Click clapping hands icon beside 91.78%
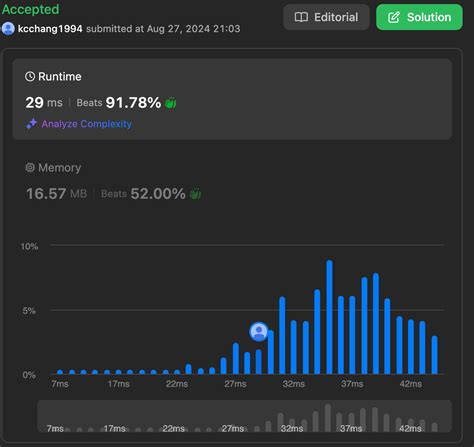The width and height of the screenshot is (474, 447). (171, 103)
